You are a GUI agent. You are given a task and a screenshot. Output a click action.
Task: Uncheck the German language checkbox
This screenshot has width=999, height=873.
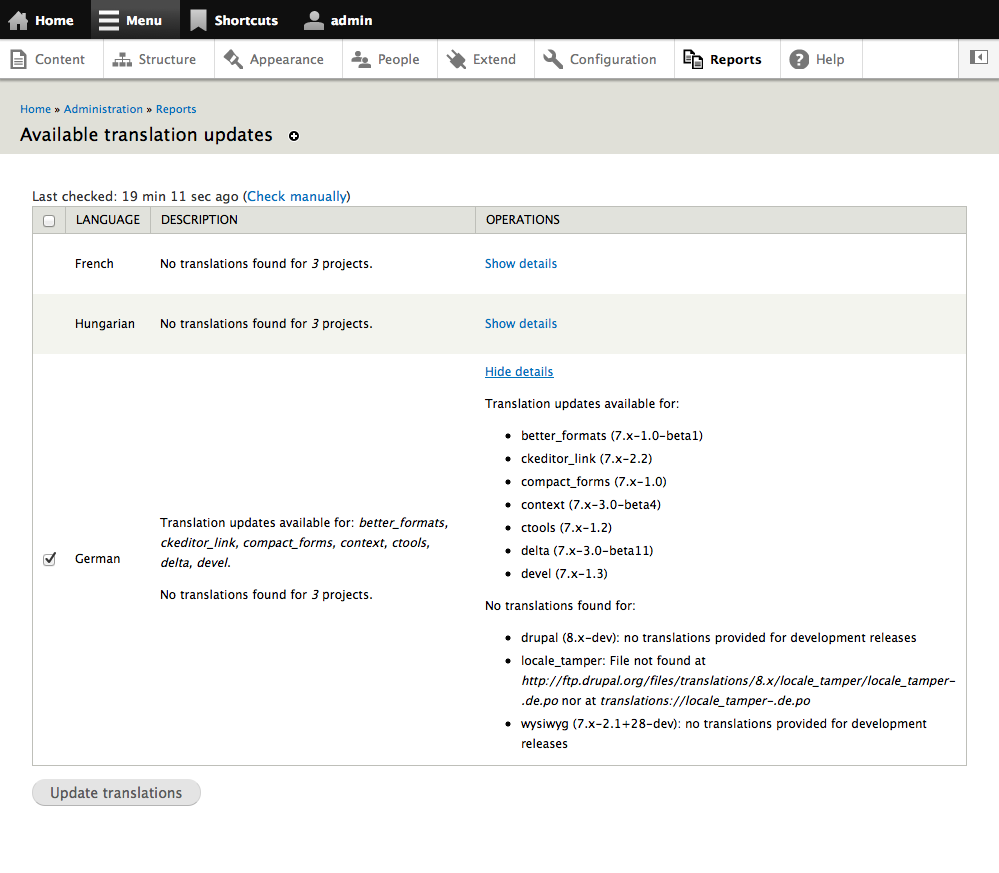[x=49, y=559]
